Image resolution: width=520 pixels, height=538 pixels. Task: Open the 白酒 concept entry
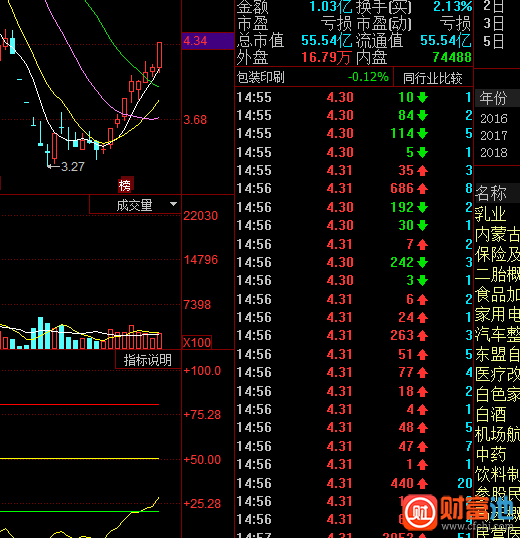[491, 414]
